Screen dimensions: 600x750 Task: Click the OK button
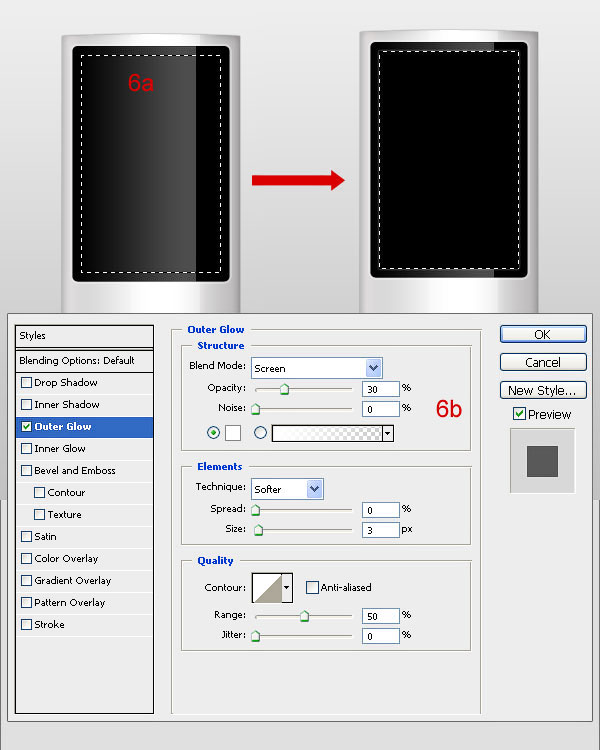[x=542, y=335]
